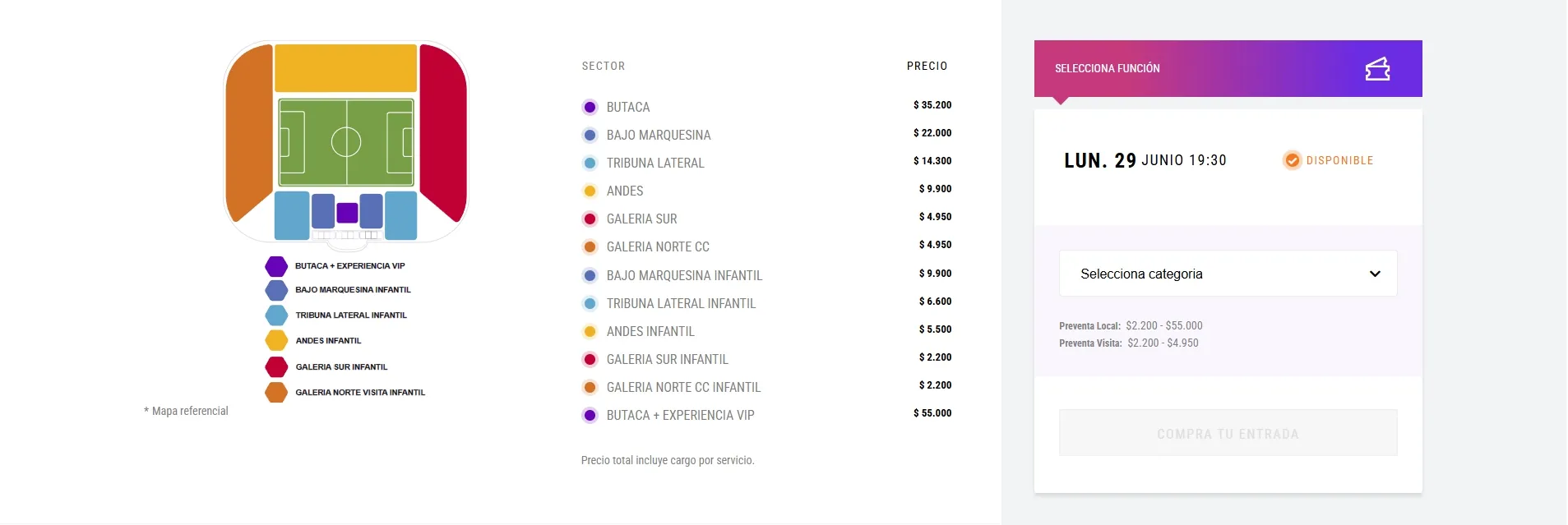The width and height of the screenshot is (1568, 525).
Task: Click light blue hexagon Tribuna Lateral Infantil legend
Action: click(x=276, y=315)
